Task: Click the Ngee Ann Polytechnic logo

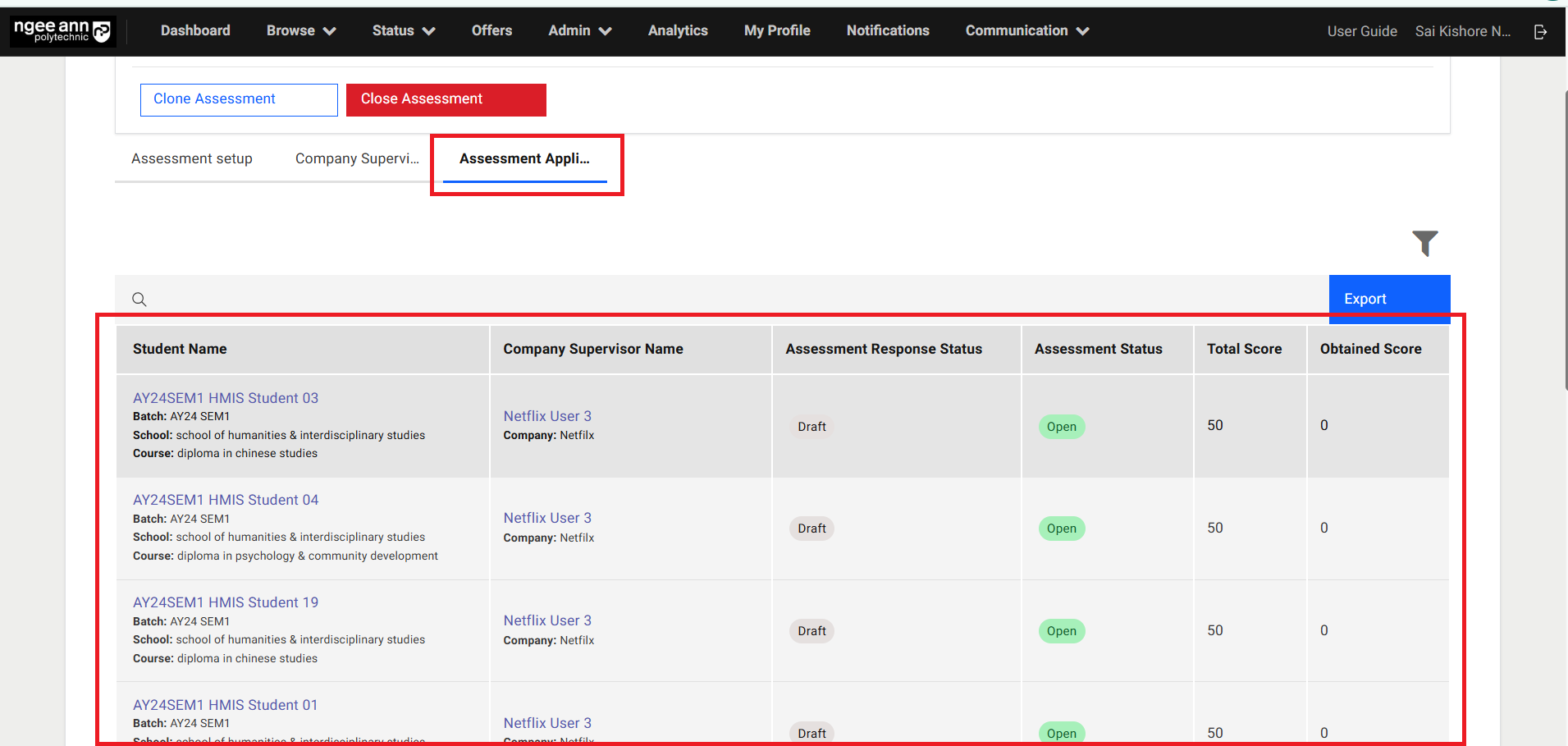Action: 62,31
